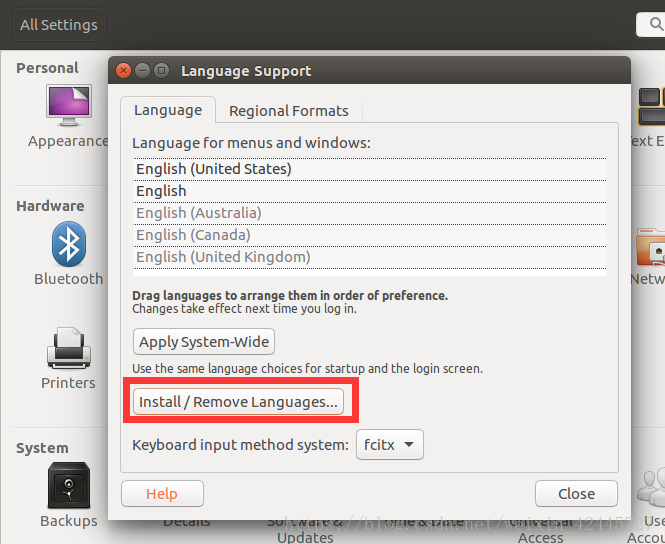
Task: Open Printers settings icon
Action: pyautogui.click(x=69, y=348)
